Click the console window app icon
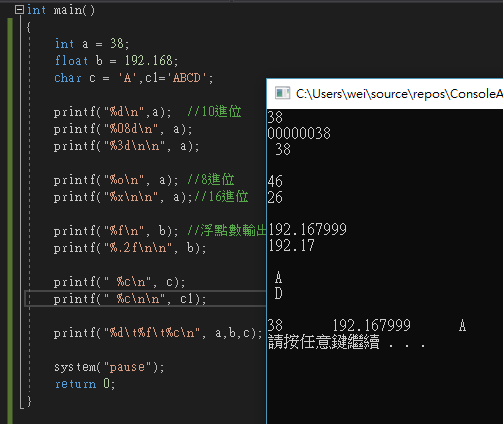 click(x=282, y=93)
